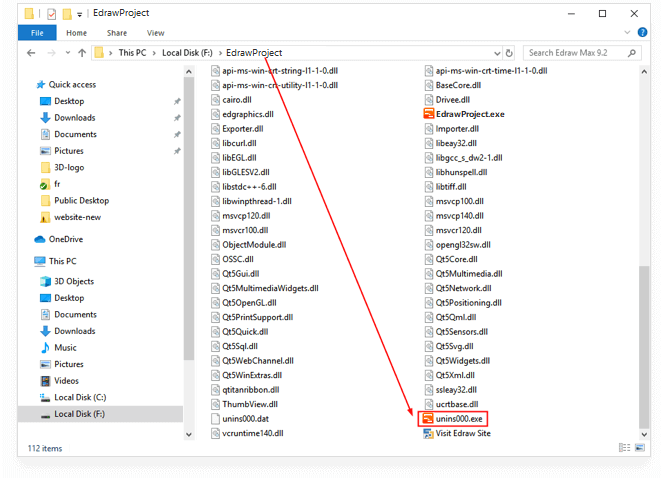
Task: Open 3D Objects under This PC
Action: [x=67, y=281]
